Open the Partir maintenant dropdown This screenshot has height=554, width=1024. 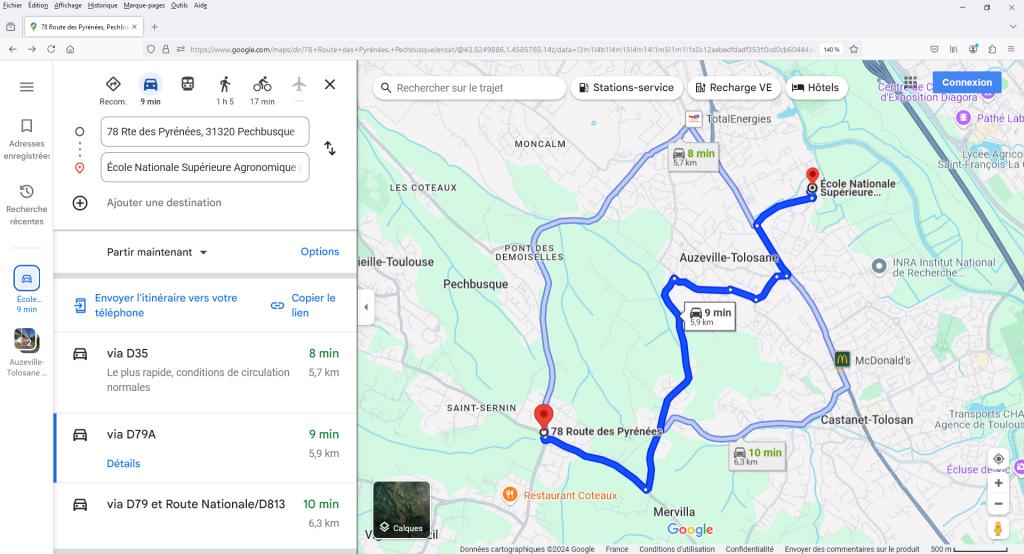pos(157,252)
